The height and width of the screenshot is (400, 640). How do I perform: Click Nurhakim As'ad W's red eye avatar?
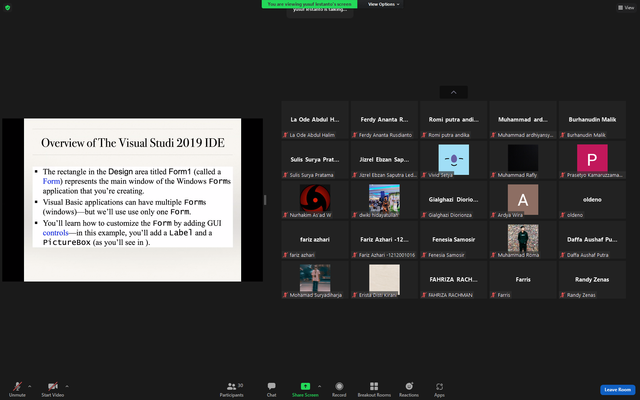[315, 198]
